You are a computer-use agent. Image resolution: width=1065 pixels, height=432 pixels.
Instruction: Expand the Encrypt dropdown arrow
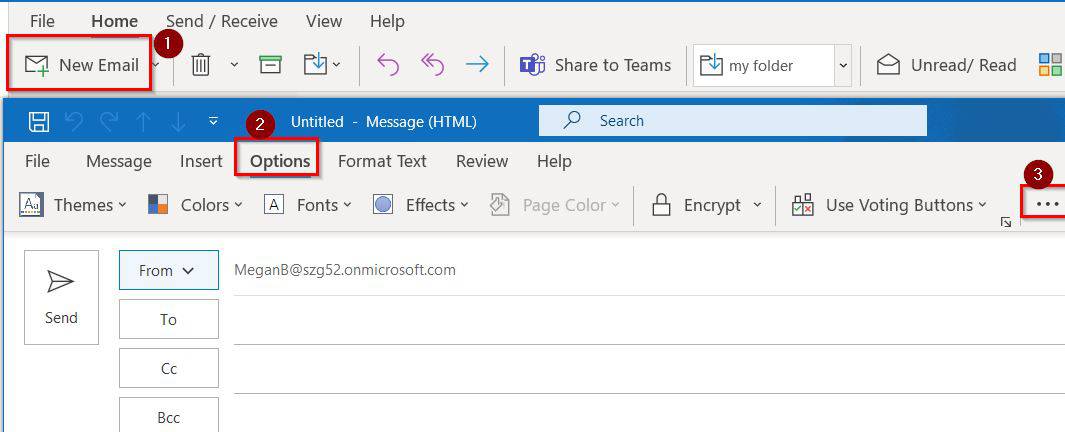[x=757, y=205]
